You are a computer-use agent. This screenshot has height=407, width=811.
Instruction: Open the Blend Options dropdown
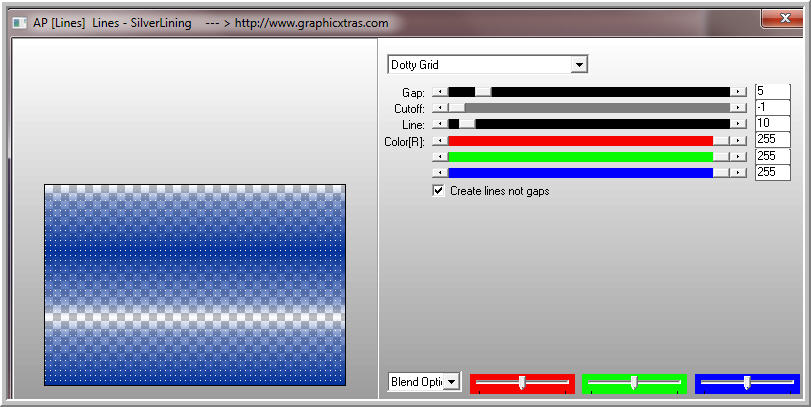click(424, 382)
